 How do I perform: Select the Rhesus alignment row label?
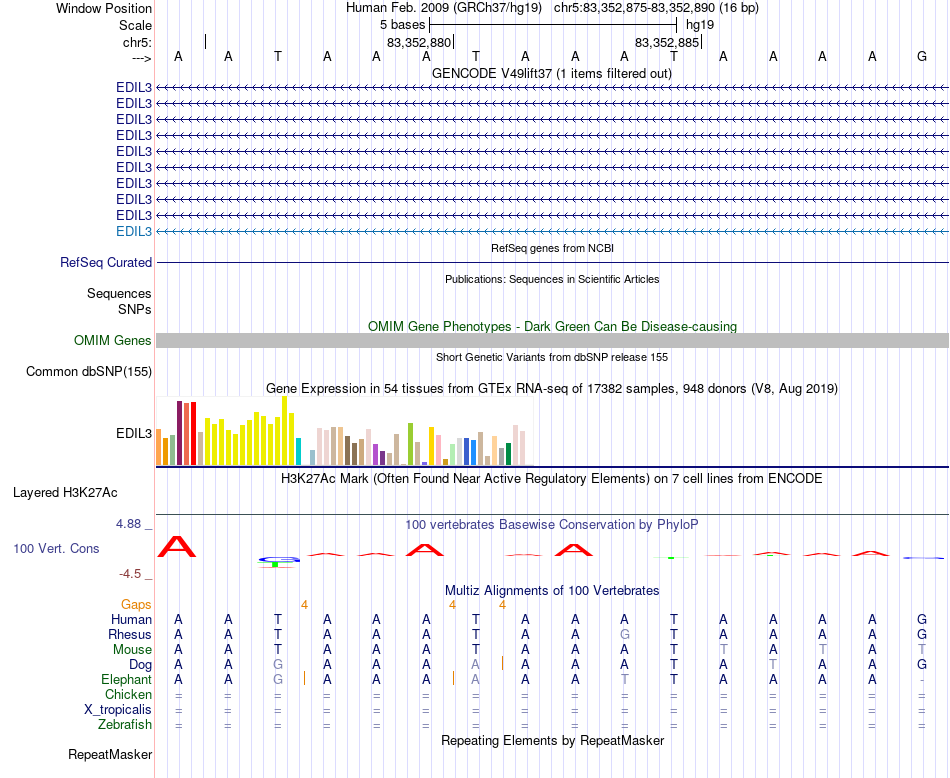click(x=130, y=634)
